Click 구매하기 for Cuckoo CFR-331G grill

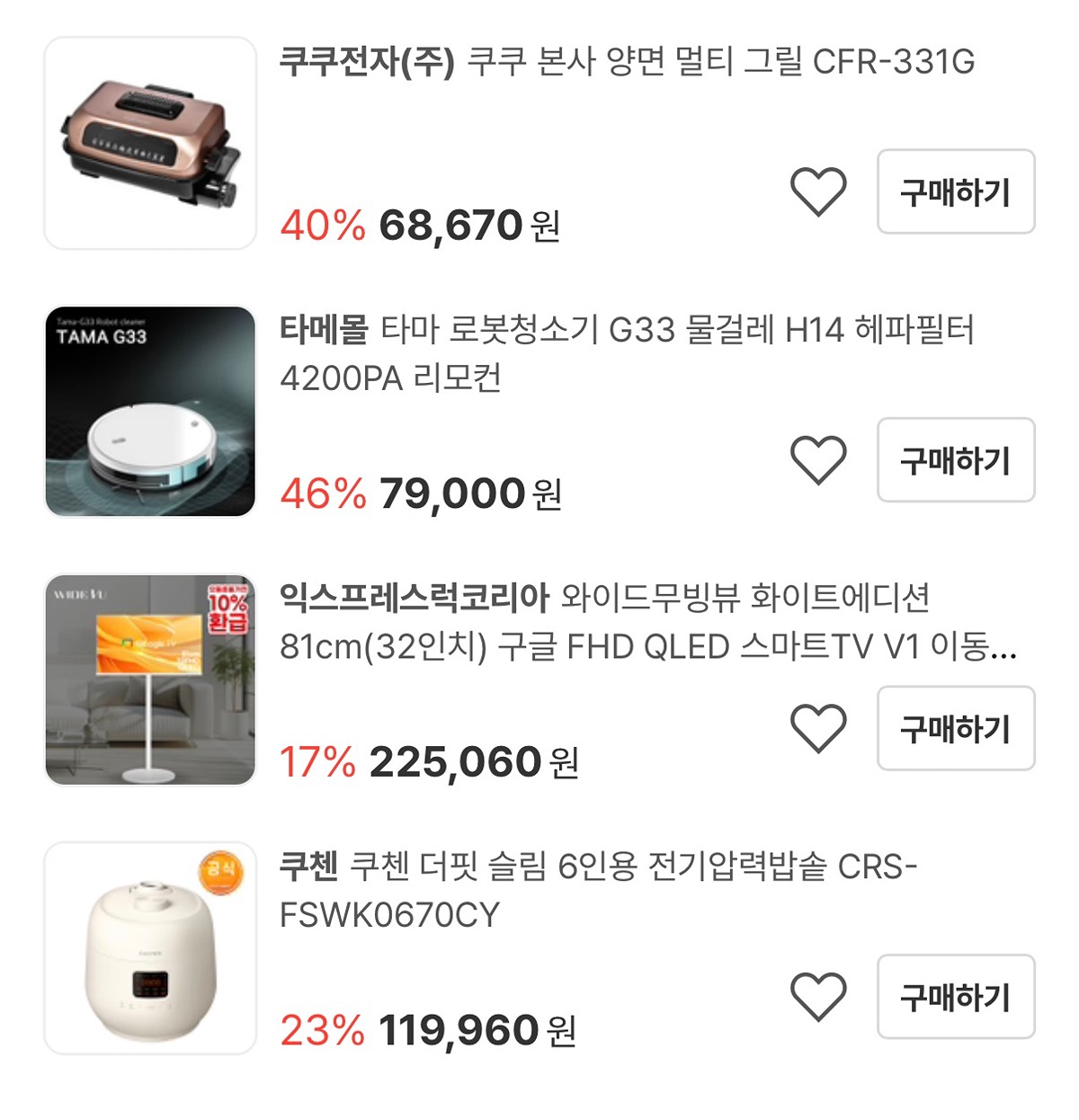956,191
